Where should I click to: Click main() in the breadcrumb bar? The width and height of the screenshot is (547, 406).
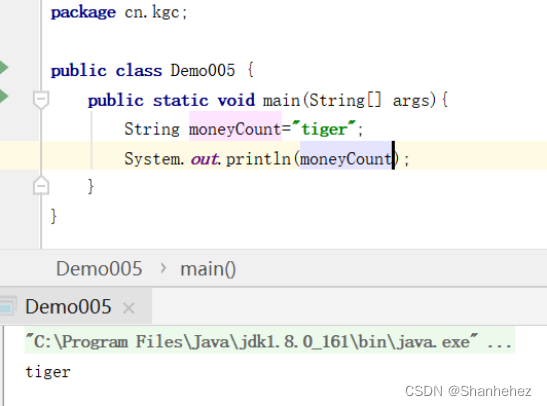pos(208,269)
